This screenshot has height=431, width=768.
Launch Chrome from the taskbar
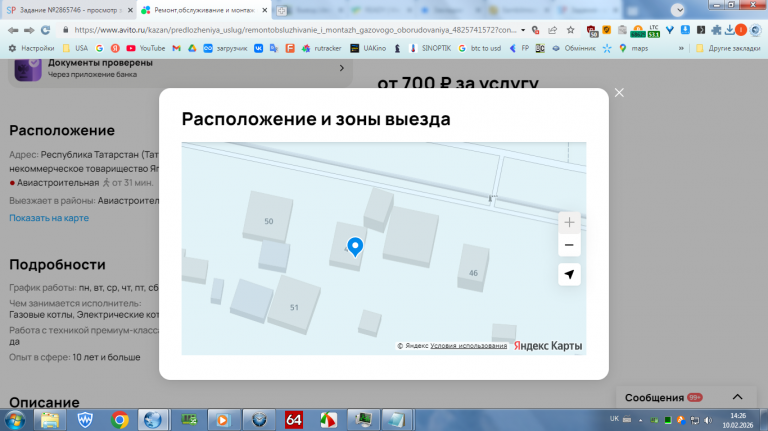pyautogui.click(x=119, y=420)
